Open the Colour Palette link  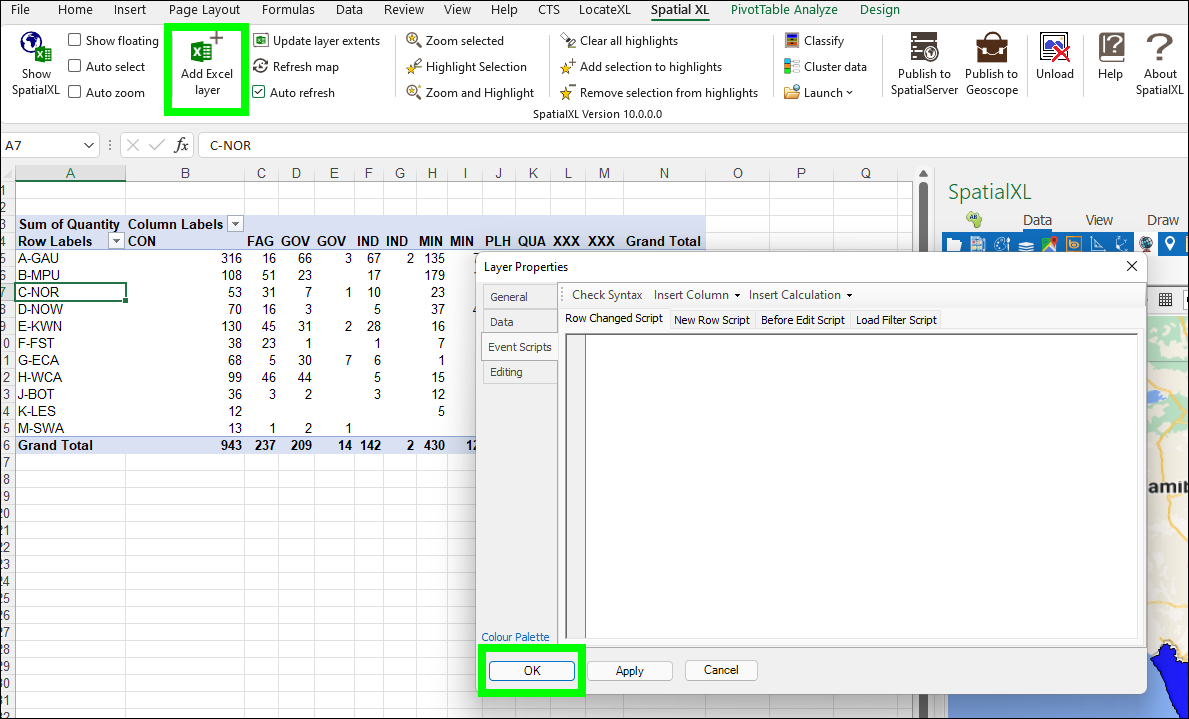coord(515,637)
